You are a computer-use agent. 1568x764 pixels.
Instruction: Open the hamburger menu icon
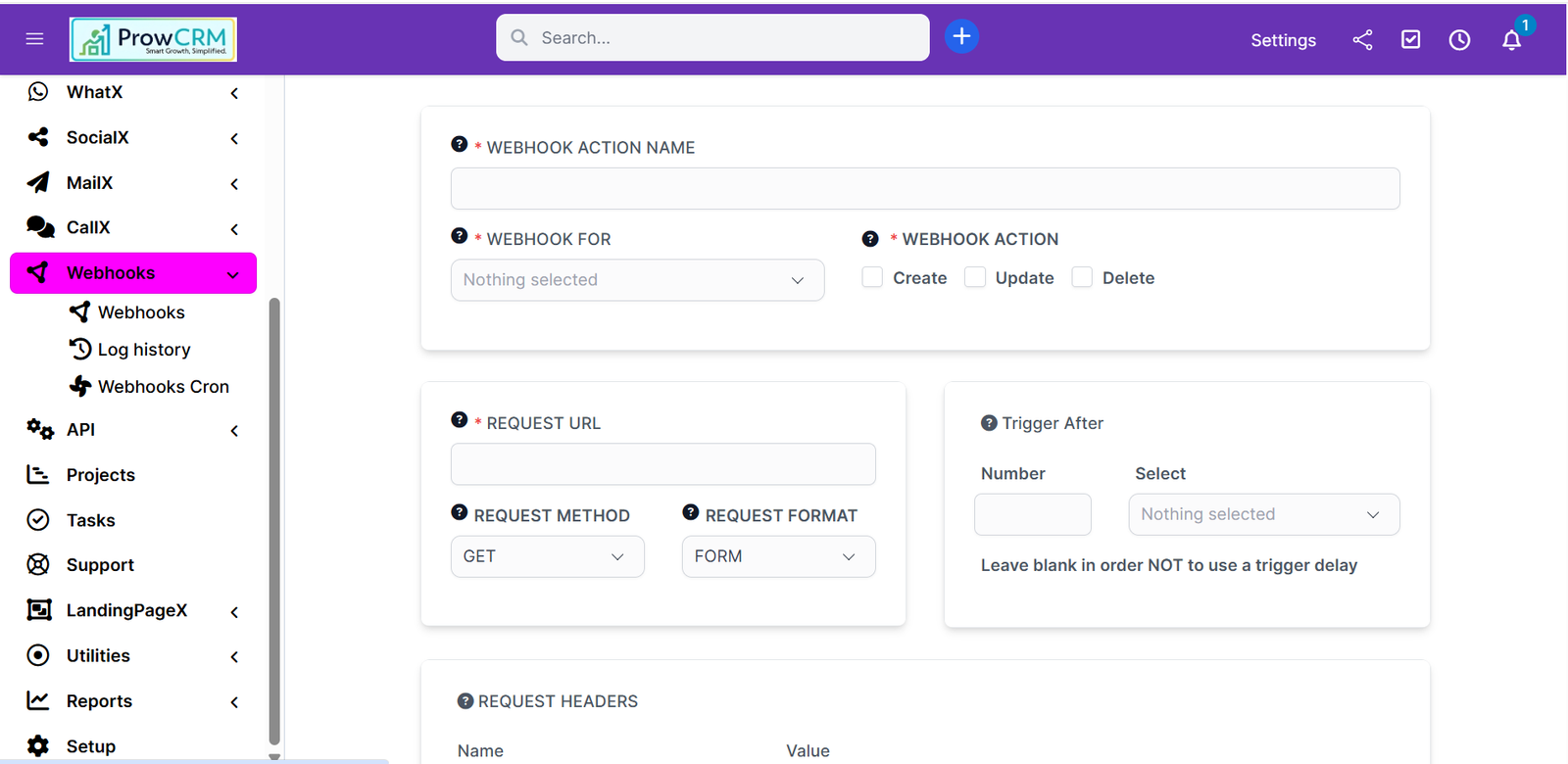tap(34, 39)
